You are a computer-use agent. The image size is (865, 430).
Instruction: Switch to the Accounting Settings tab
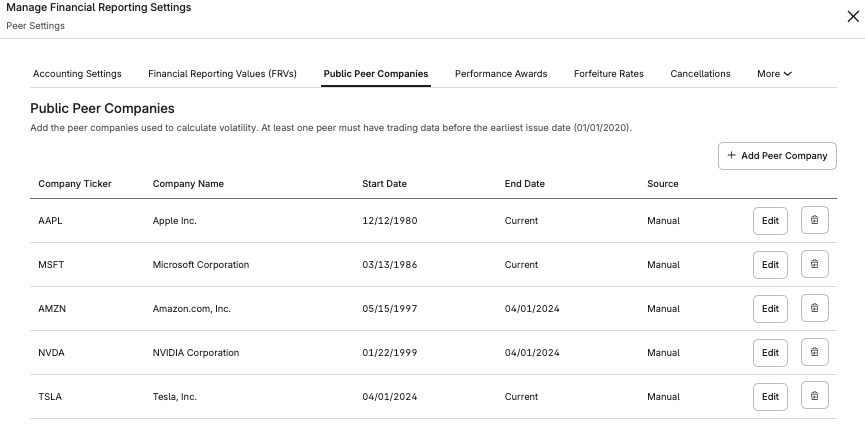77,74
